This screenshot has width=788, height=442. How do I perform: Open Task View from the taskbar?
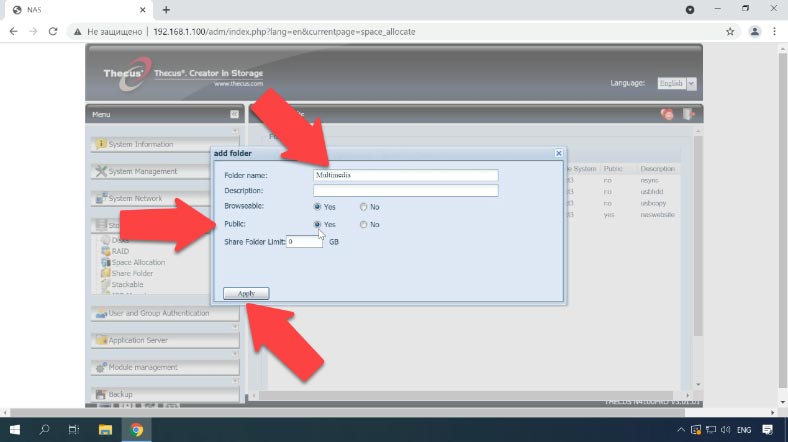tap(74, 430)
